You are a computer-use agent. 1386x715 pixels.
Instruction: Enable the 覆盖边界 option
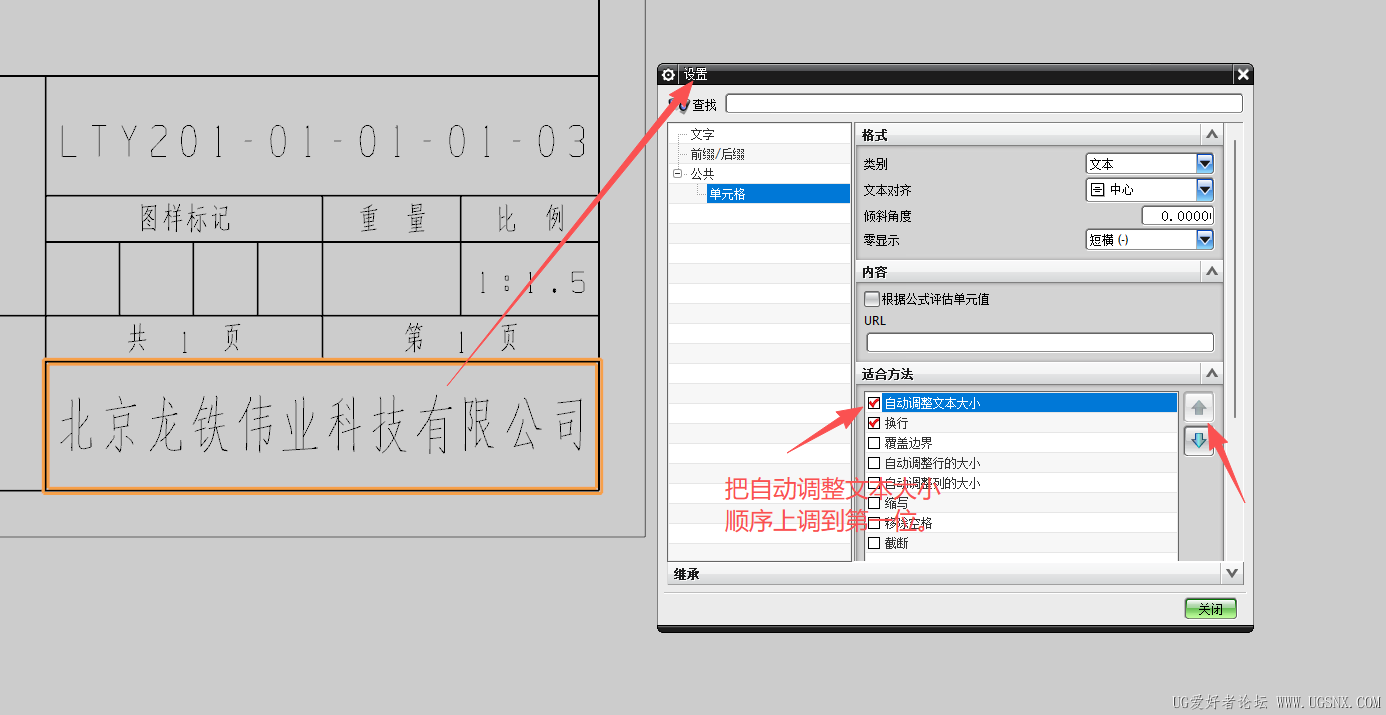point(874,442)
